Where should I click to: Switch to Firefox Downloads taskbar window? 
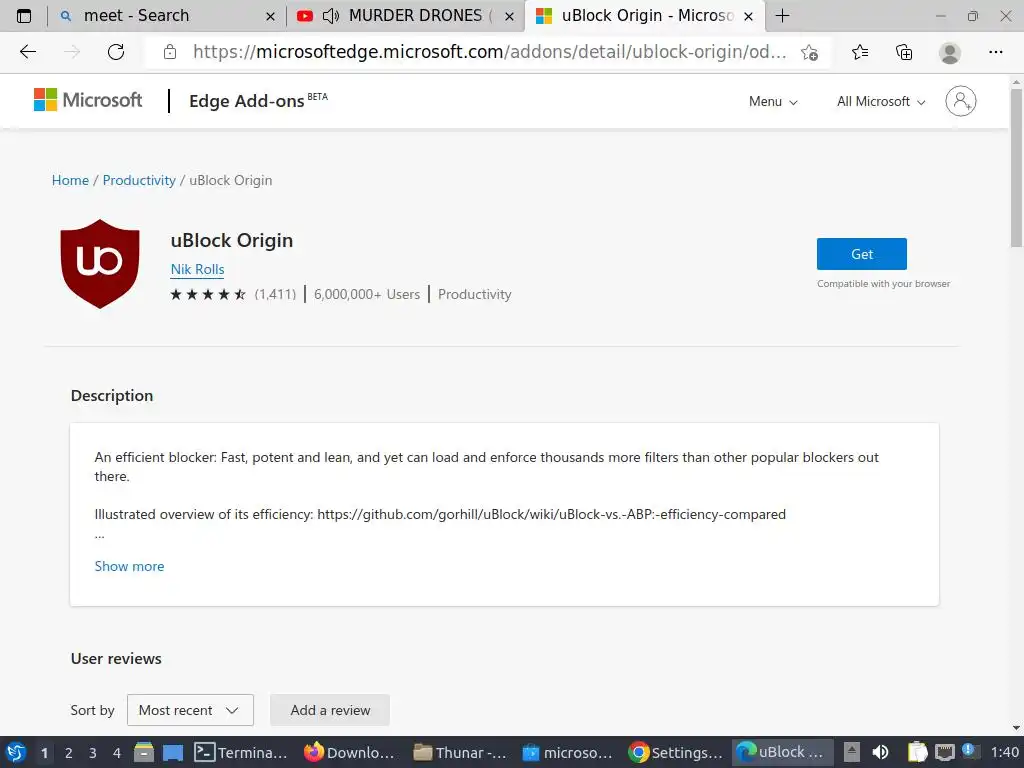350,752
